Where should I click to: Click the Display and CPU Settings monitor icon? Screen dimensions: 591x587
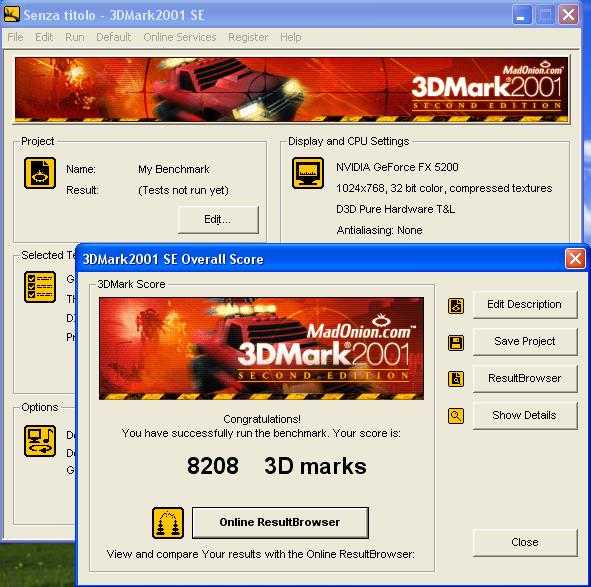(308, 173)
